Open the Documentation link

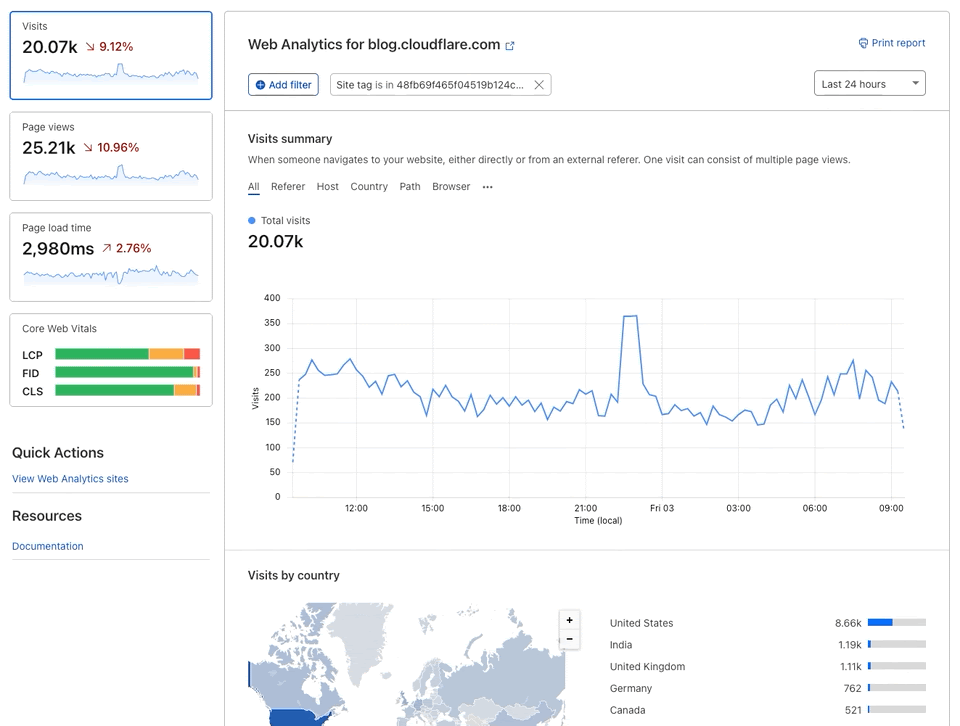pos(48,546)
